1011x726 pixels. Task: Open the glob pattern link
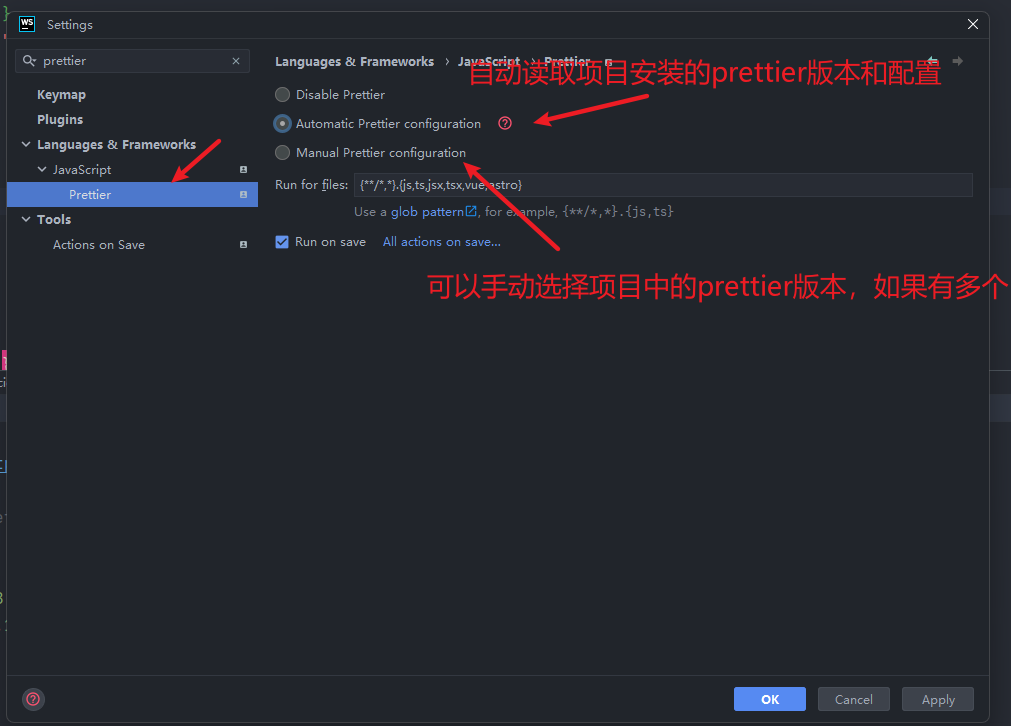[x=433, y=211]
